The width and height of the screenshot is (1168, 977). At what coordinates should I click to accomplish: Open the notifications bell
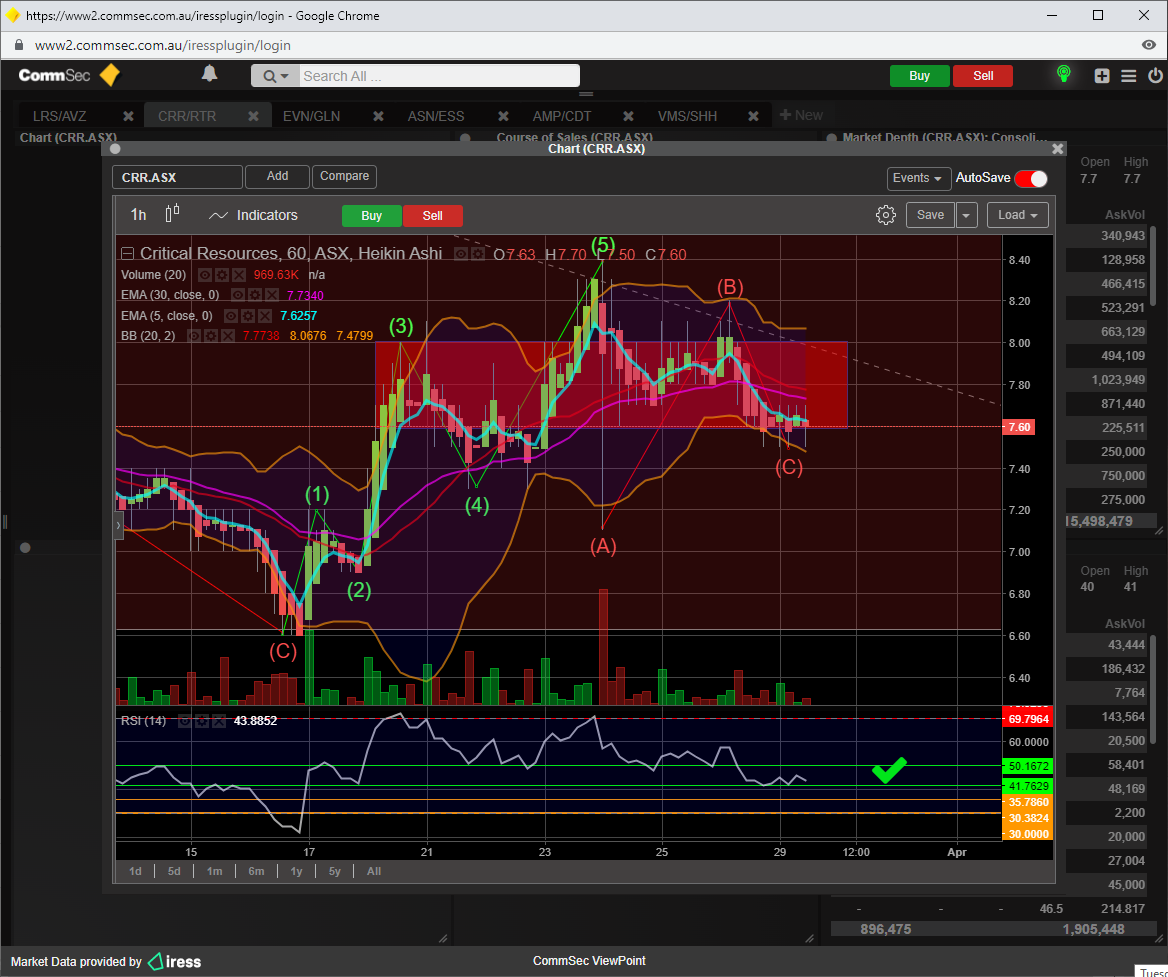coord(209,74)
